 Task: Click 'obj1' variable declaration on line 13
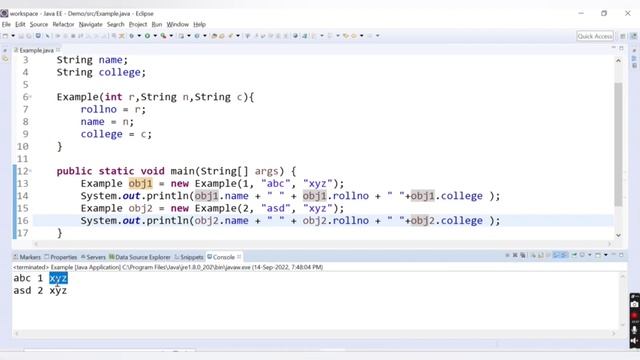point(140,184)
